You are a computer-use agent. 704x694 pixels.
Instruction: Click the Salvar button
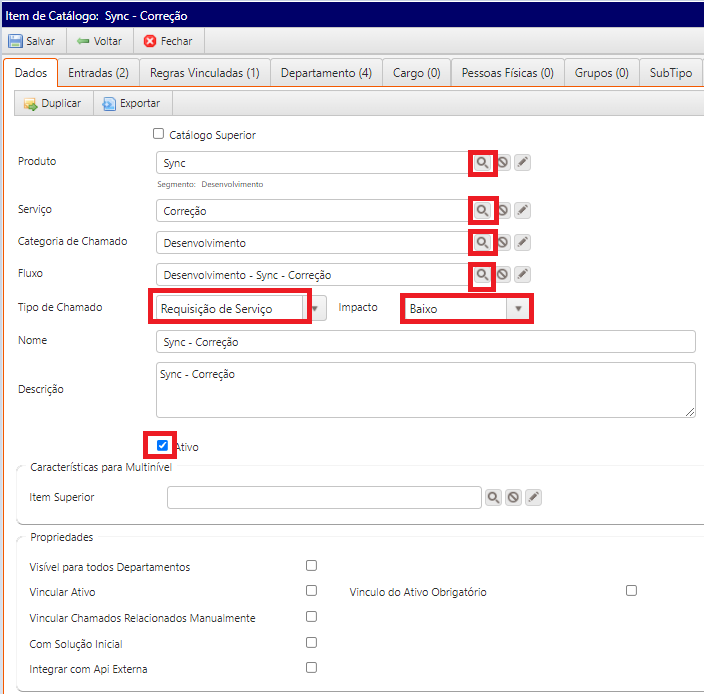(32, 41)
